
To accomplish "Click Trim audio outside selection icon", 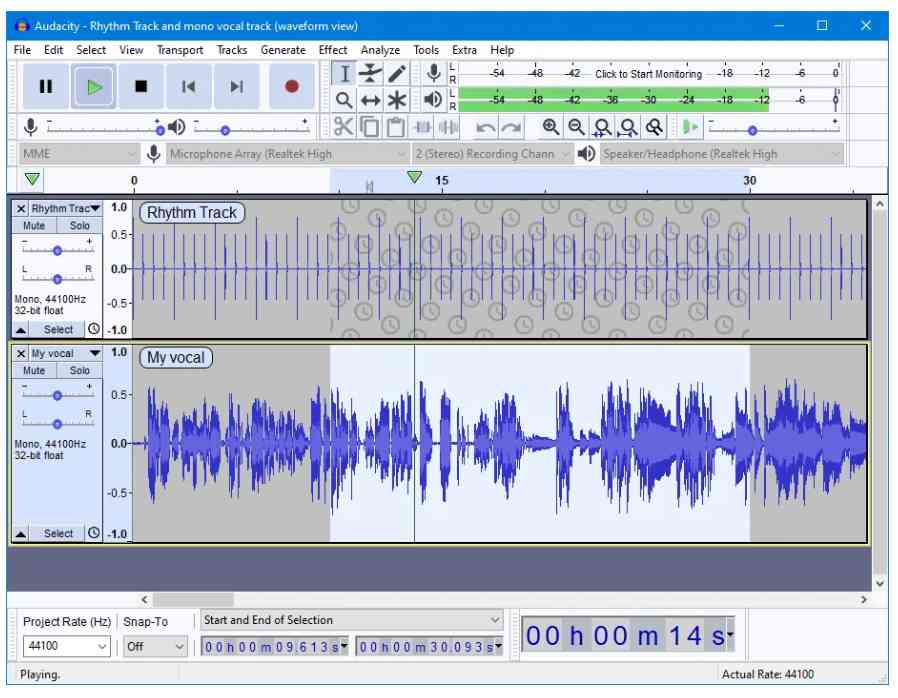I will click(x=422, y=127).
